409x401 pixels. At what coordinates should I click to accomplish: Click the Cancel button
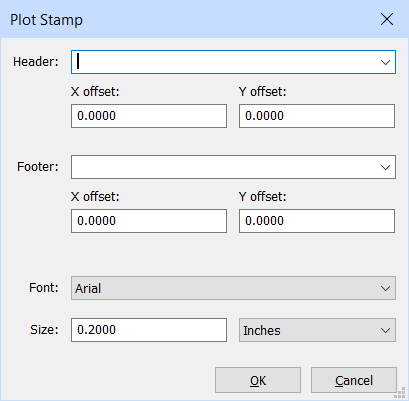[x=354, y=380]
